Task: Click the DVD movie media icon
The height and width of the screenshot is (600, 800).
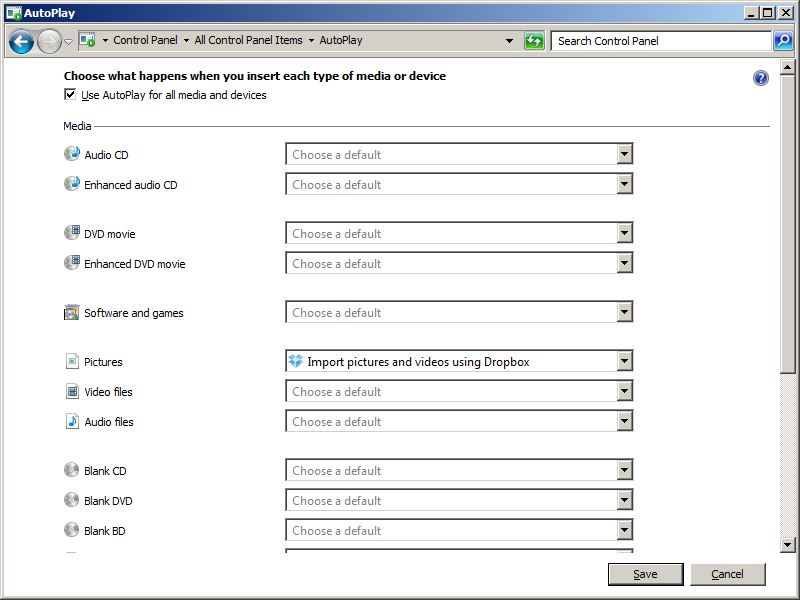Action: [x=72, y=233]
